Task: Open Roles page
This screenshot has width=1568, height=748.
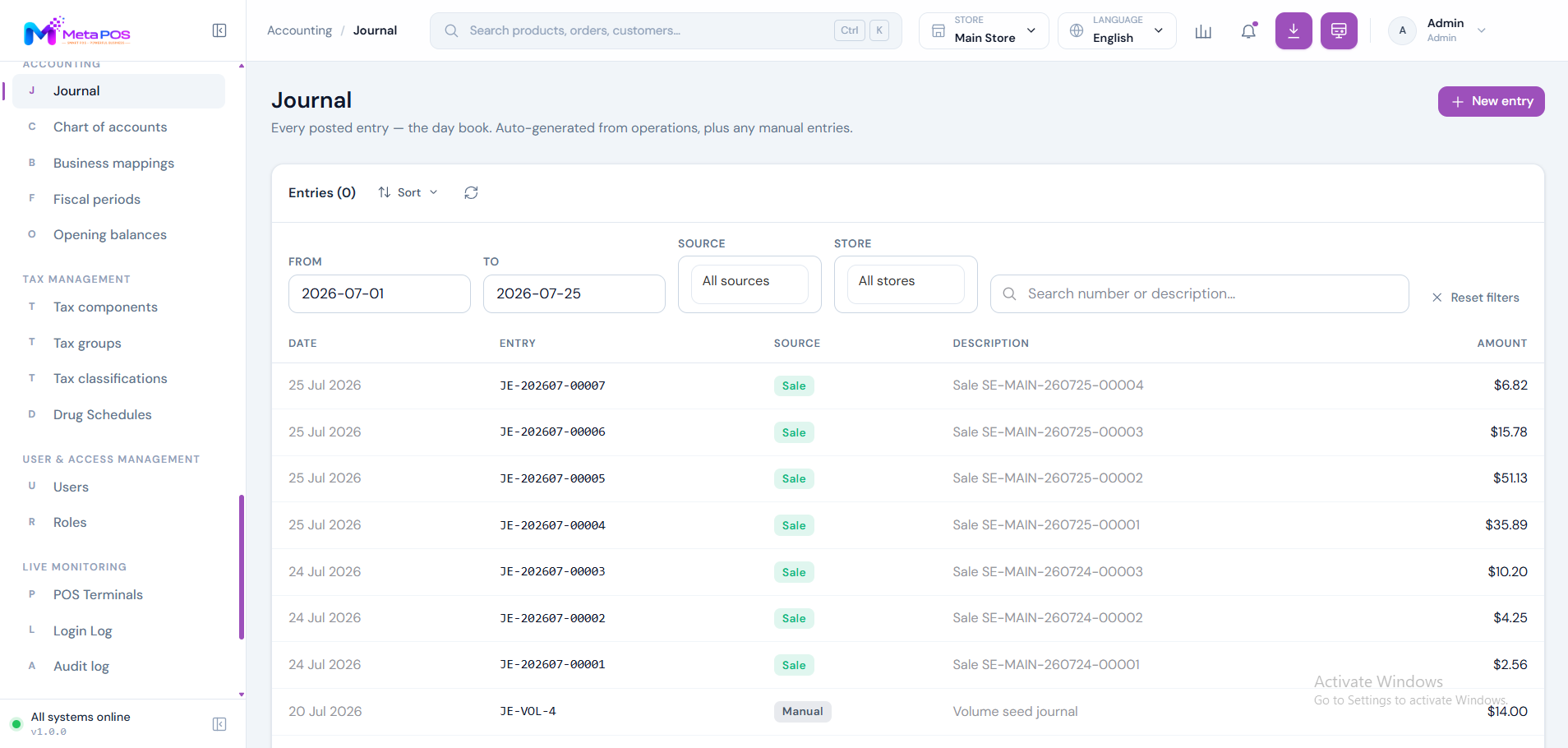Action: [118, 523]
